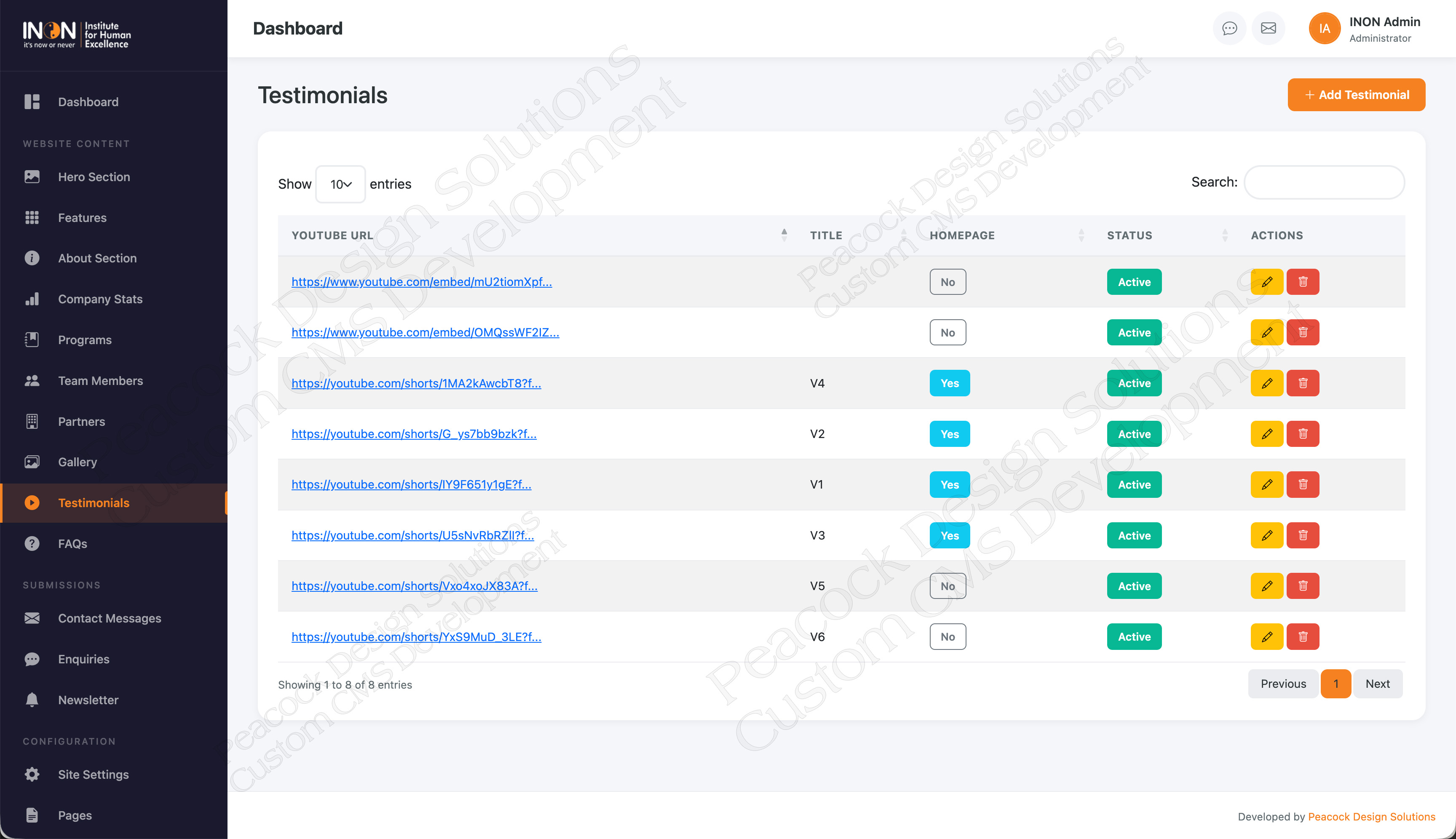
Task: Delete the V1 testimonial row
Action: (1303, 485)
